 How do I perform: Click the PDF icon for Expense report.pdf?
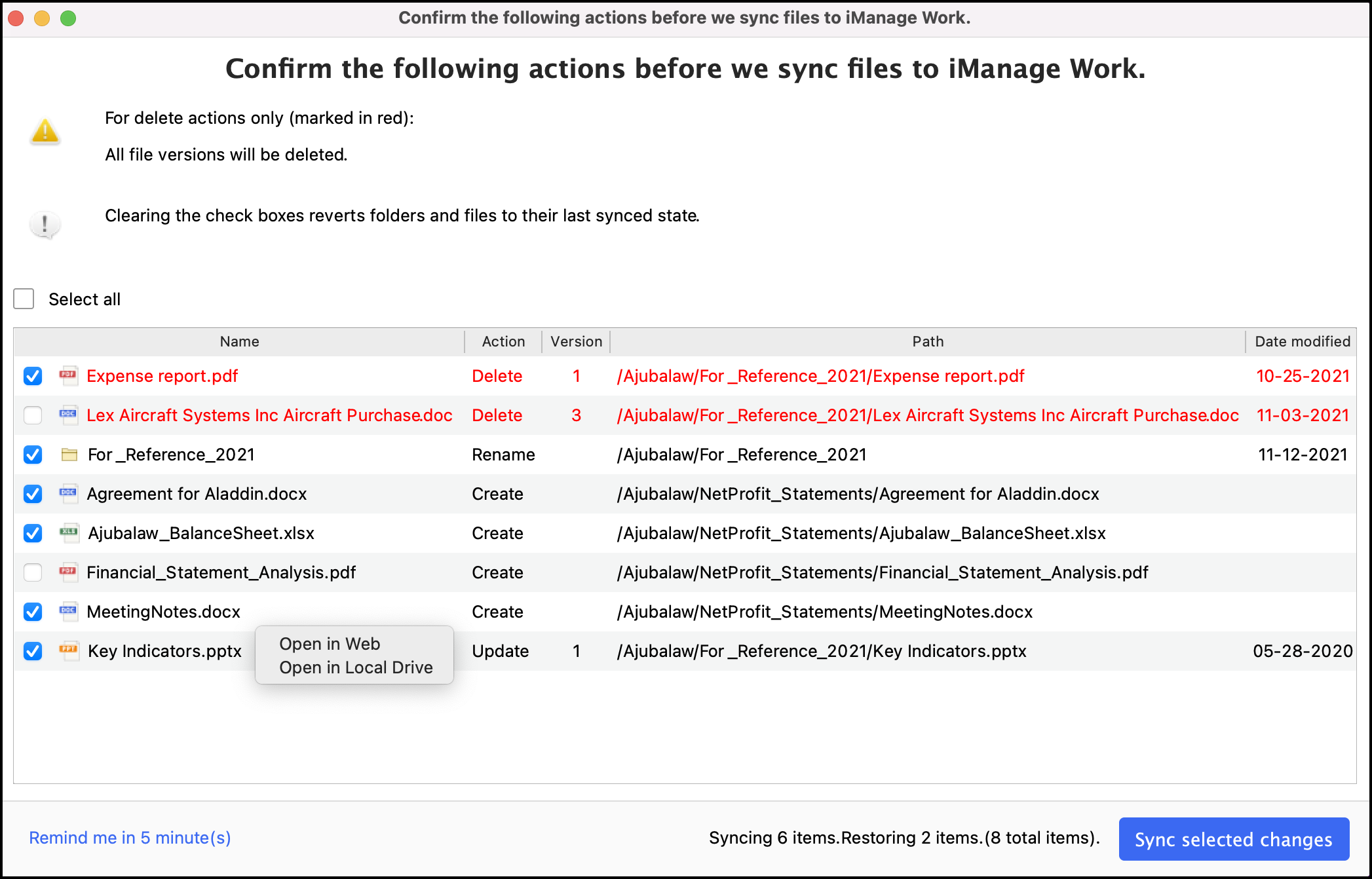68,375
